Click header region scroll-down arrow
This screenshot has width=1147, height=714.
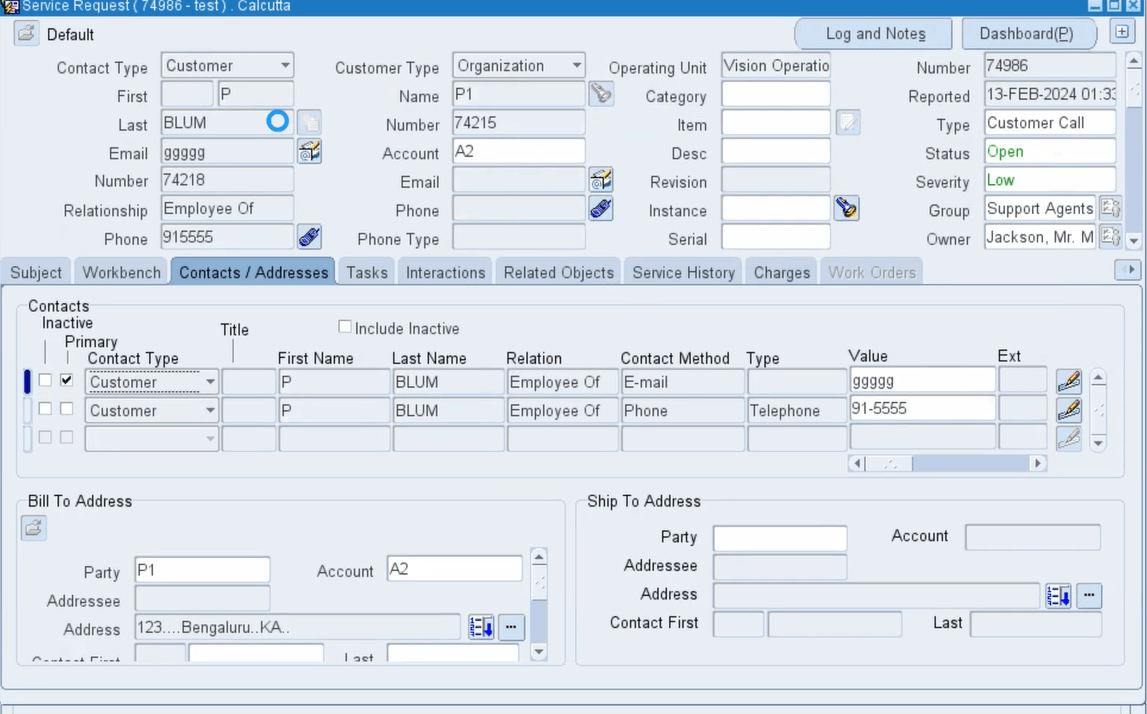pyautogui.click(x=1134, y=240)
